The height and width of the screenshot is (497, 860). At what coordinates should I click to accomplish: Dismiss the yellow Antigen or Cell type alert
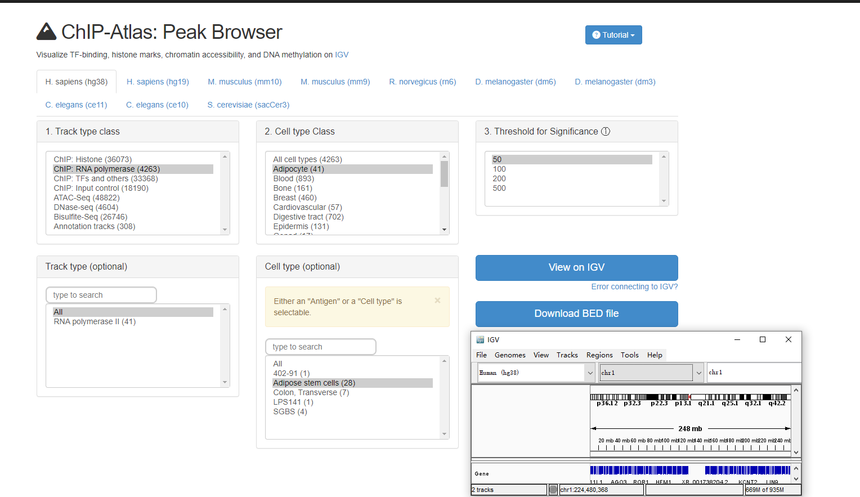(x=437, y=301)
